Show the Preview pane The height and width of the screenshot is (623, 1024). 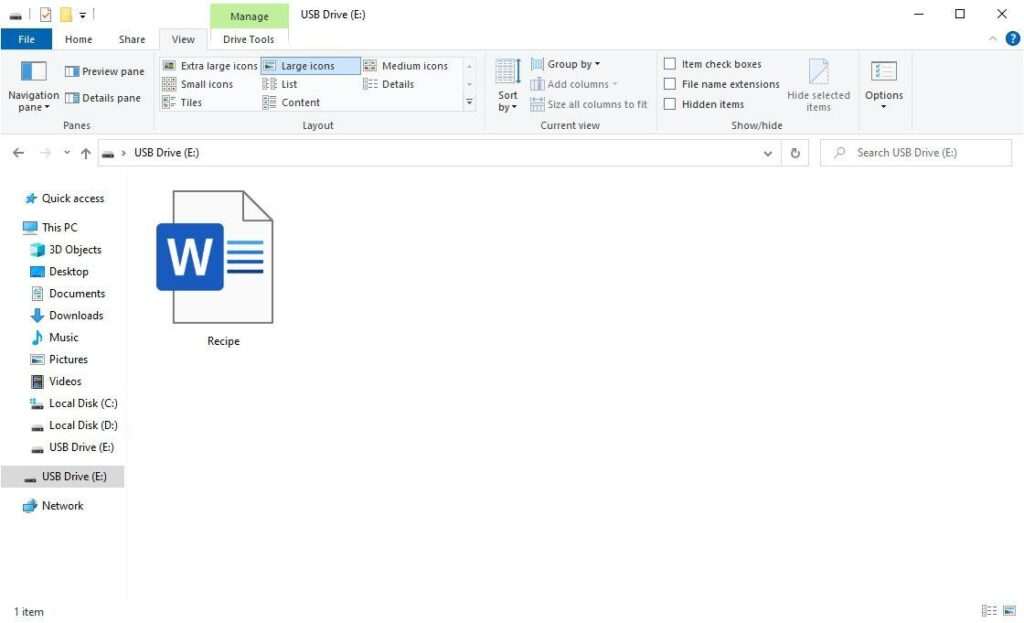pos(104,71)
